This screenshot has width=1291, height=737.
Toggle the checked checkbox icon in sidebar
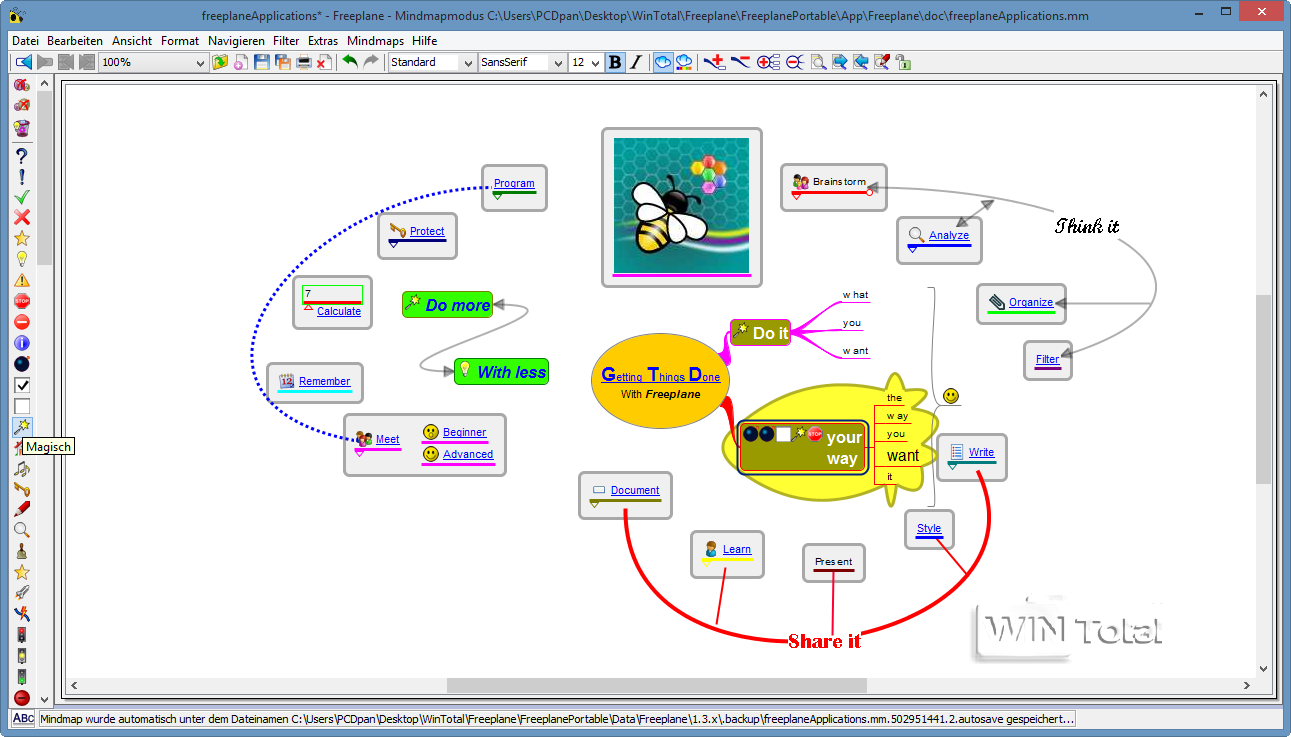(21, 385)
